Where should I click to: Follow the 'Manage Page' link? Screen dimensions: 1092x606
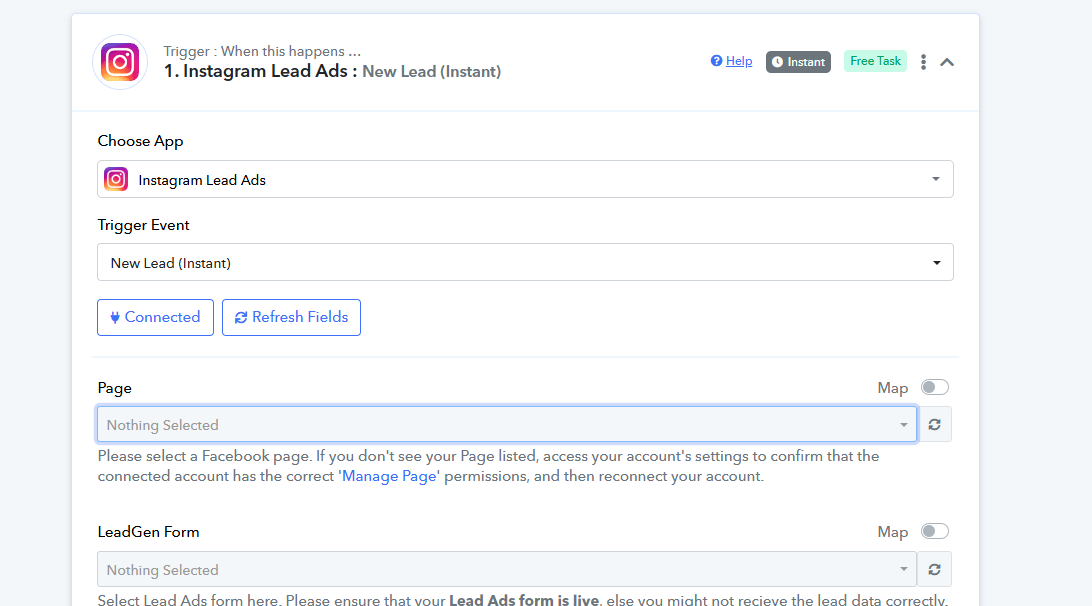pos(389,476)
